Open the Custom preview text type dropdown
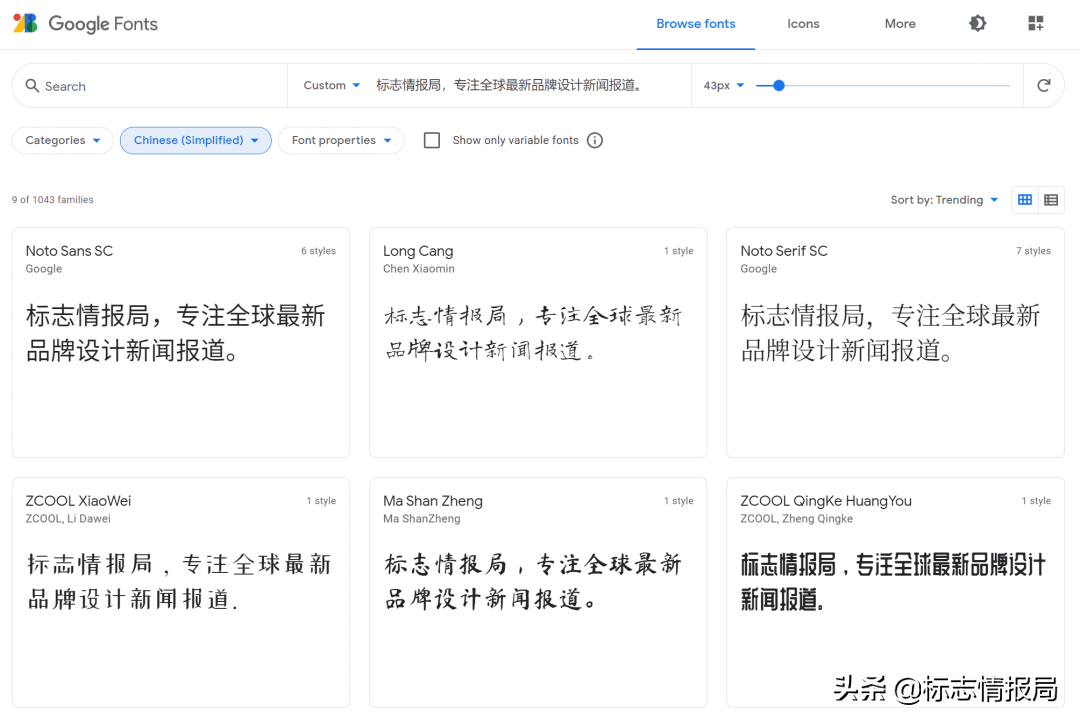 pyautogui.click(x=332, y=86)
